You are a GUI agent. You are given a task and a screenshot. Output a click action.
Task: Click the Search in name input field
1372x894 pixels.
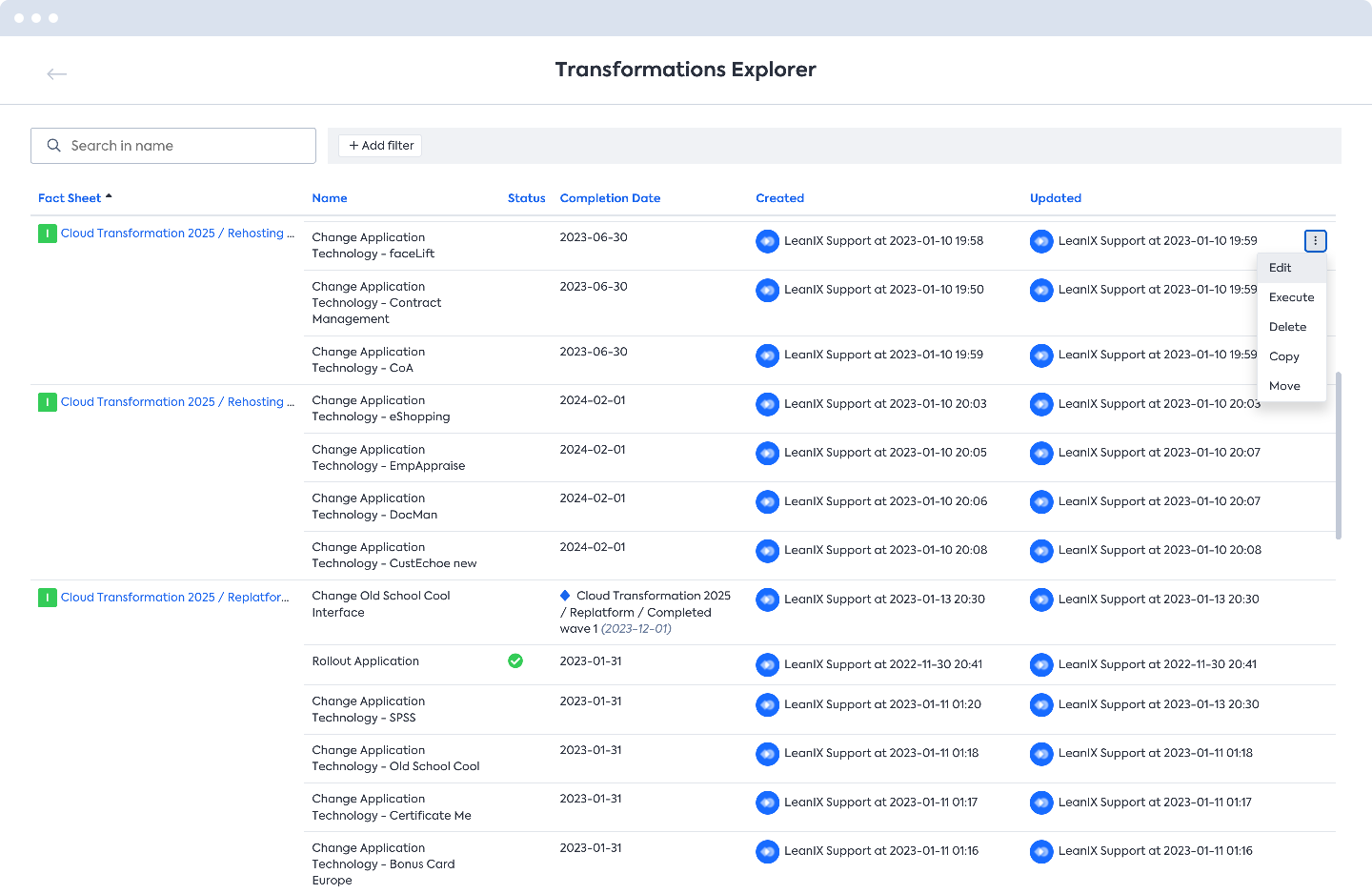(x=171, y=145)
